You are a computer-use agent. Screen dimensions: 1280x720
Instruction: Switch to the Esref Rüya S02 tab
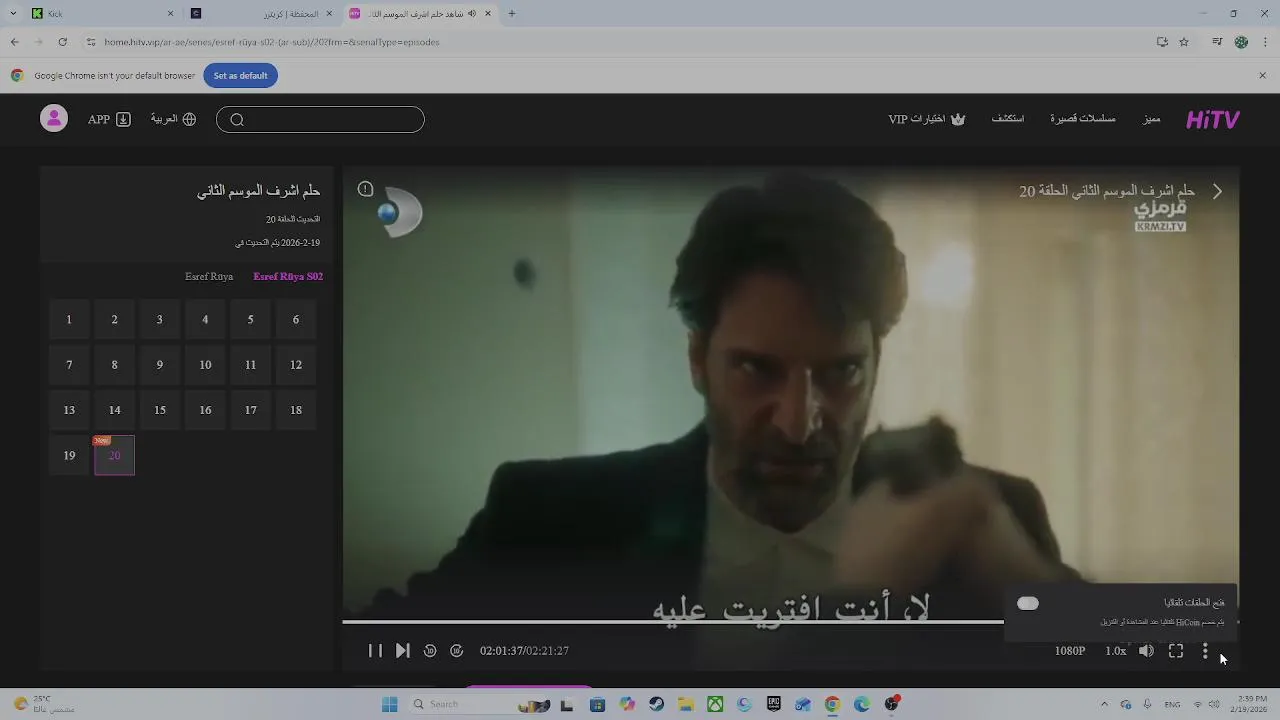288,276
